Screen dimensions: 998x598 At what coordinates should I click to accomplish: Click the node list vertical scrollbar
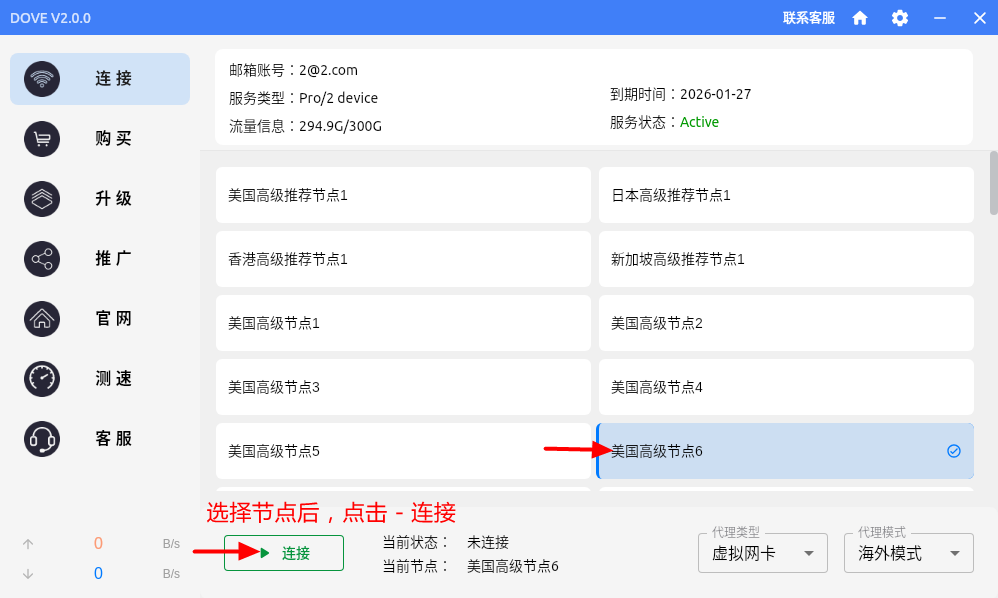click(993, 183)
